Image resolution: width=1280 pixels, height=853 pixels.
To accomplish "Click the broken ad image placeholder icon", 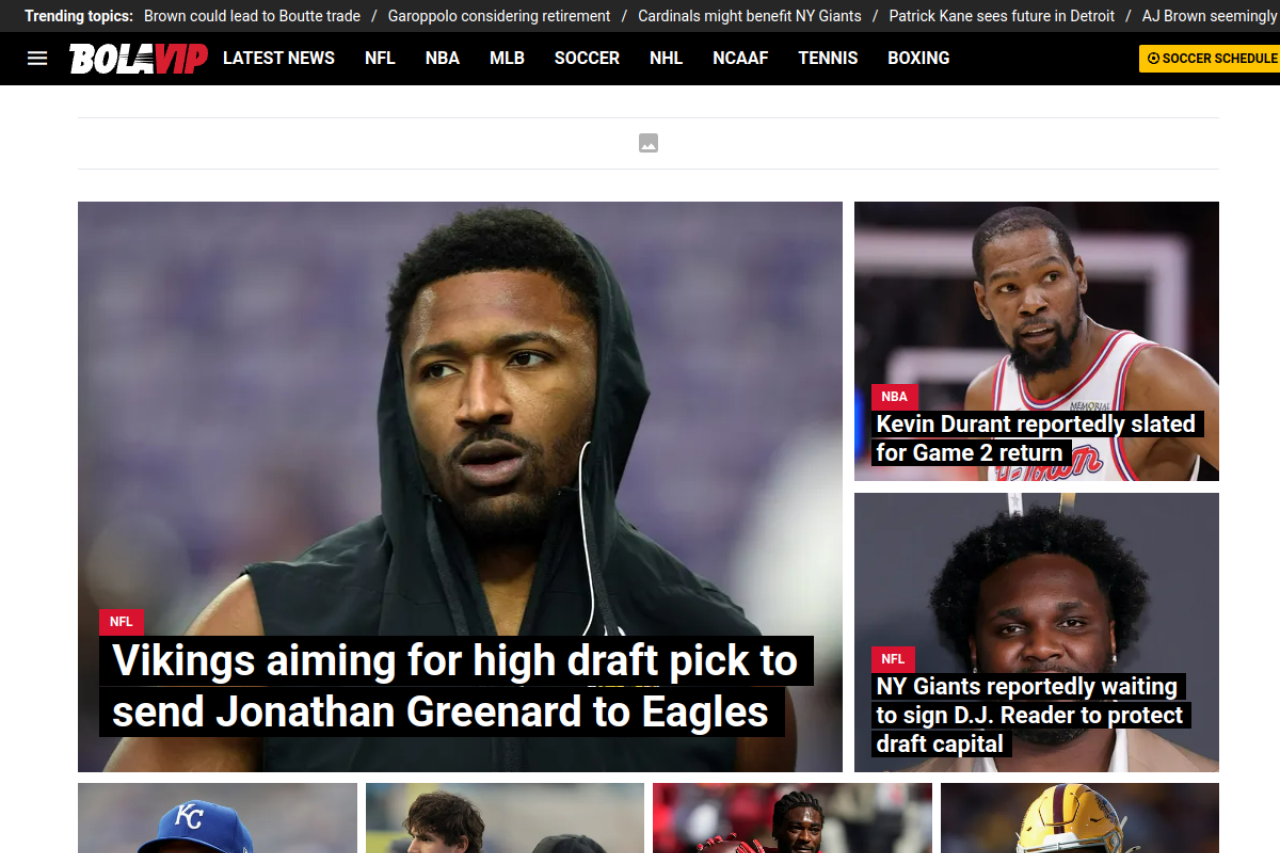I will coord(648,143).
